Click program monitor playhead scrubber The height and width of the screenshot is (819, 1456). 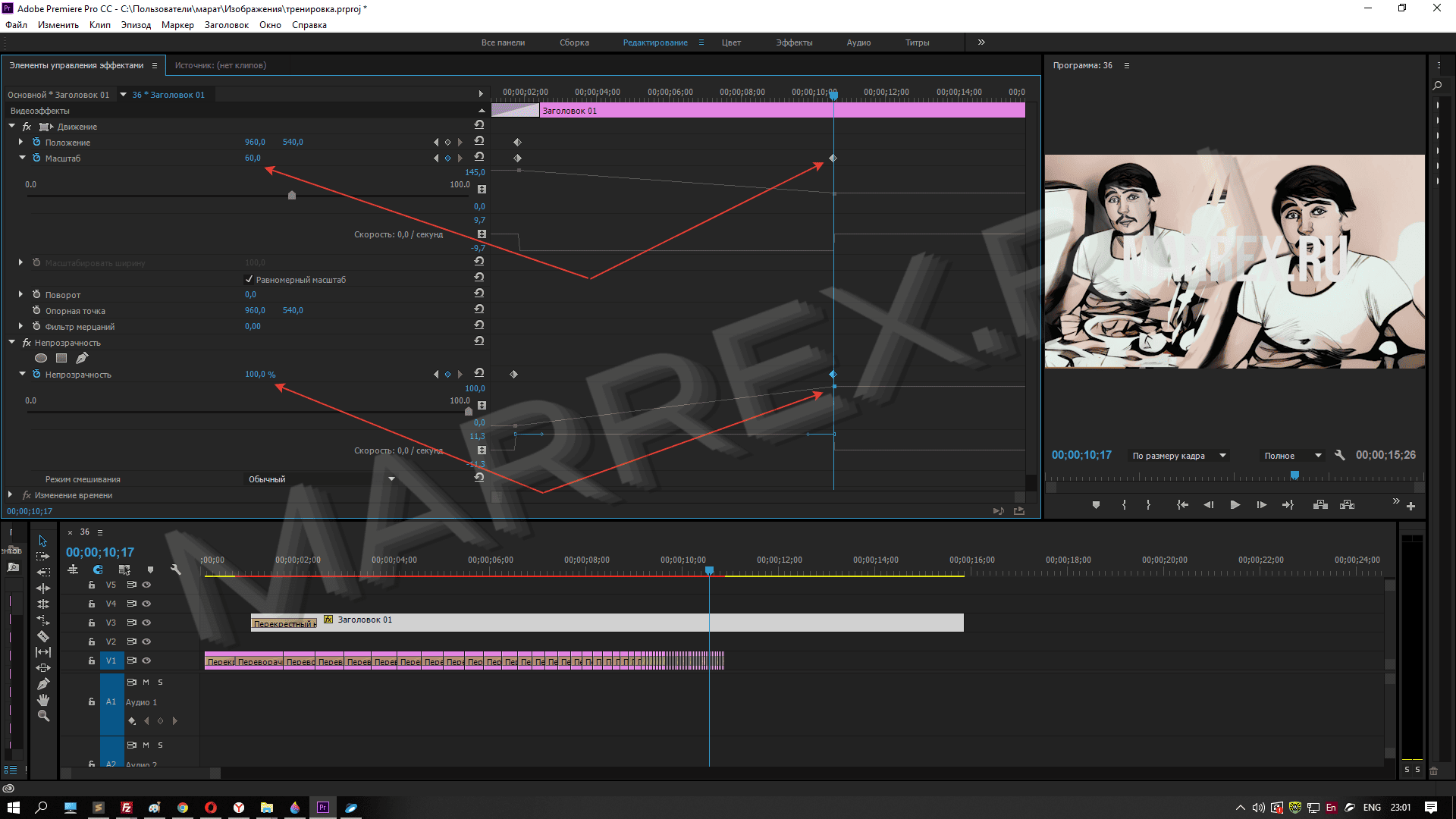tap(1294, 475)
